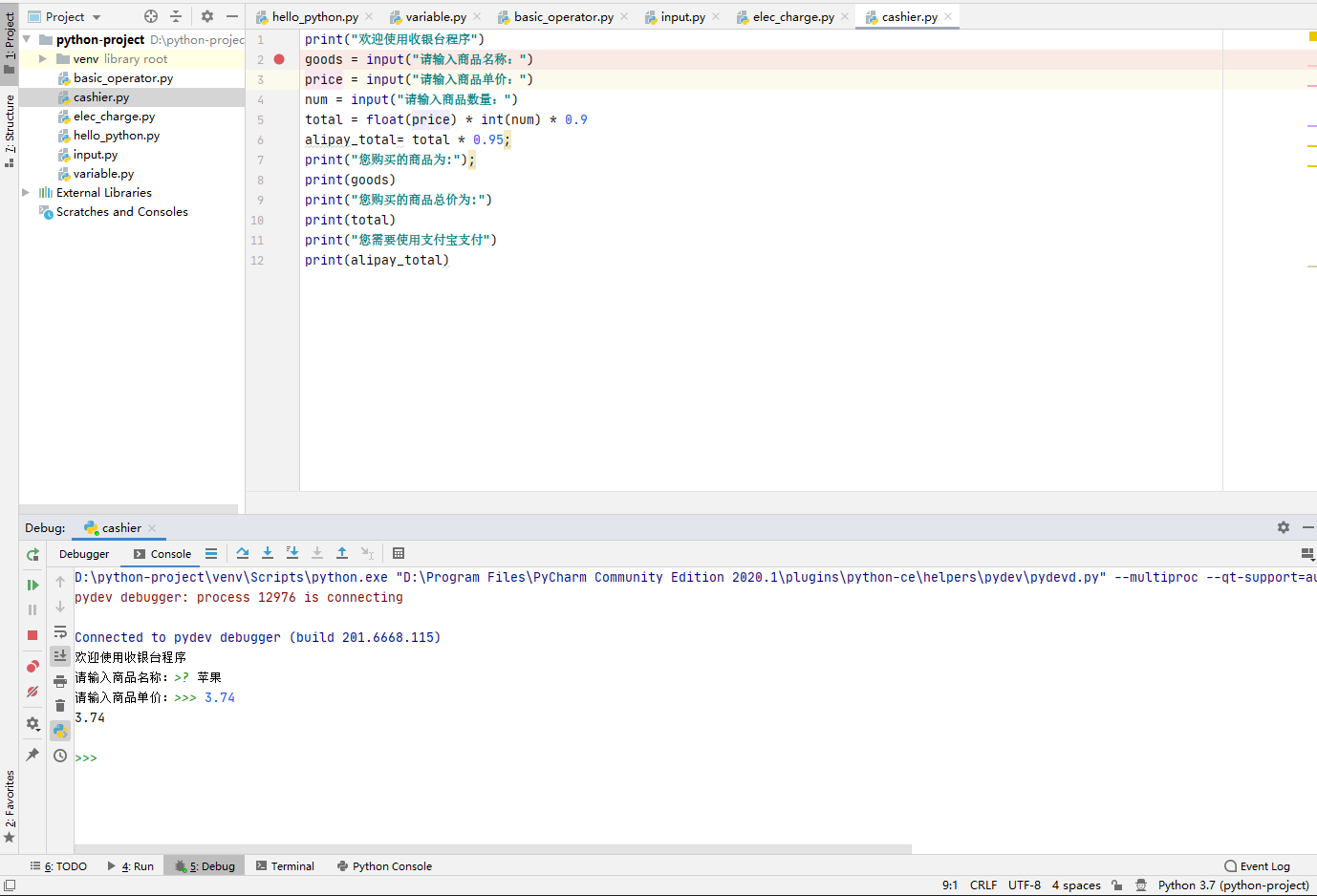This screenshot has height=896, width=1317.
Task: Open debug settings gear menu
Action: pyautogui.click(x=32, y=724)
